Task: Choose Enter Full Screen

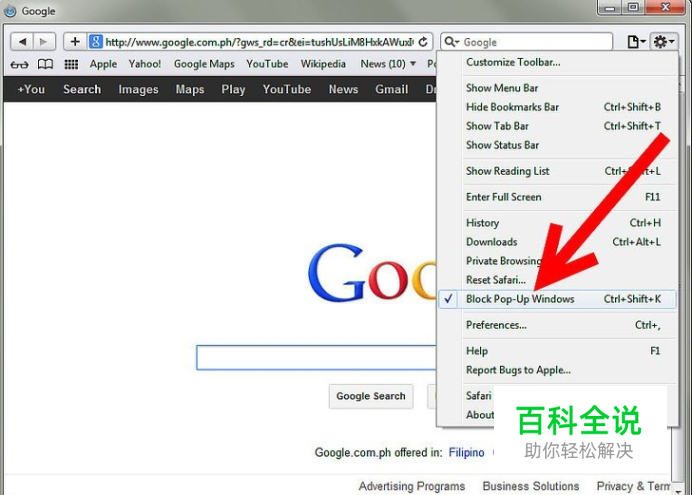Action: coord(557,197)
